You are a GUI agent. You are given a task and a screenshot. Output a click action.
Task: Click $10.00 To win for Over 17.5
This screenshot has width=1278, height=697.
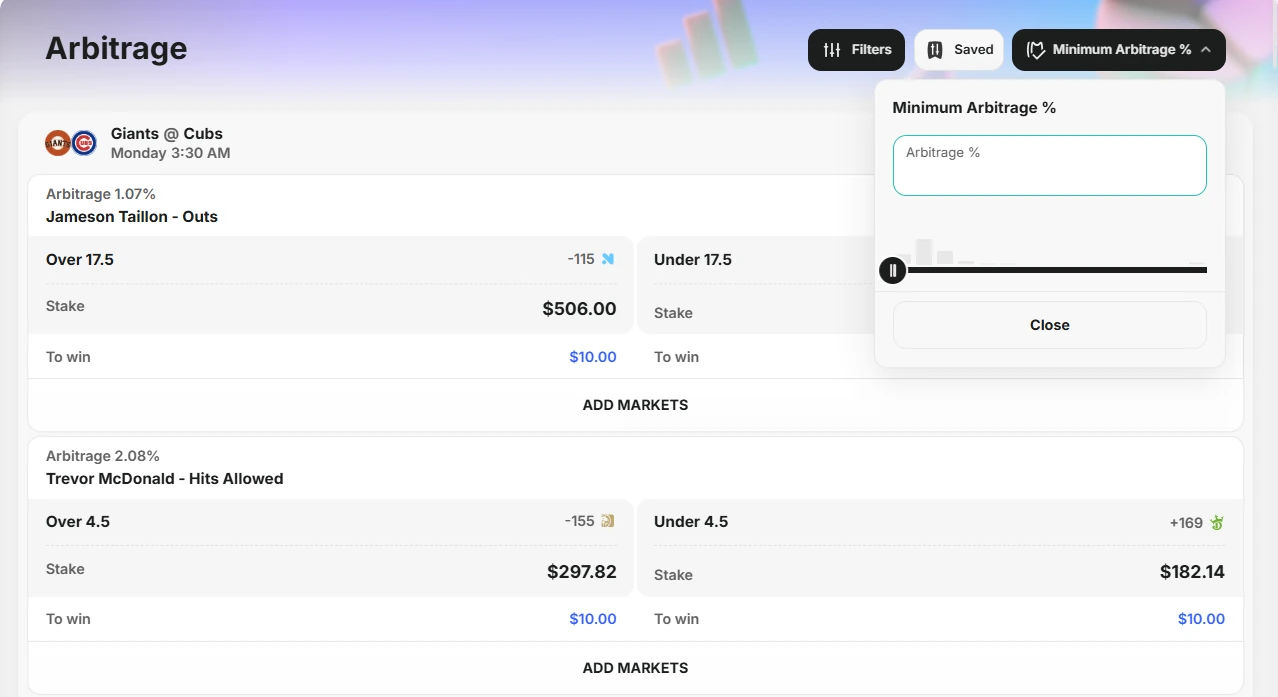click(593, 357)
